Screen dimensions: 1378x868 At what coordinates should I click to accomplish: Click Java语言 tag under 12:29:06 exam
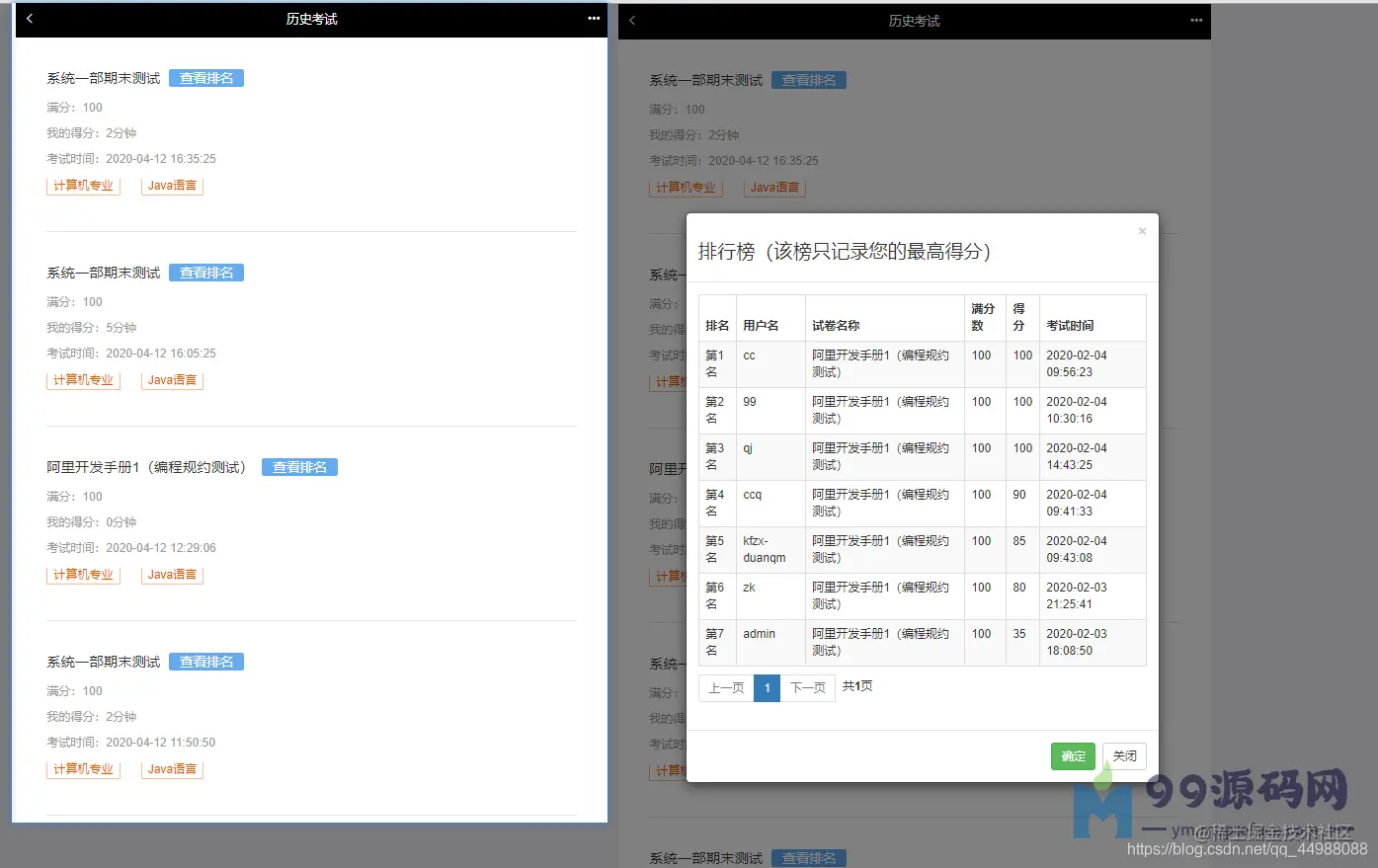pyautogui.click(x=172, y=575)
